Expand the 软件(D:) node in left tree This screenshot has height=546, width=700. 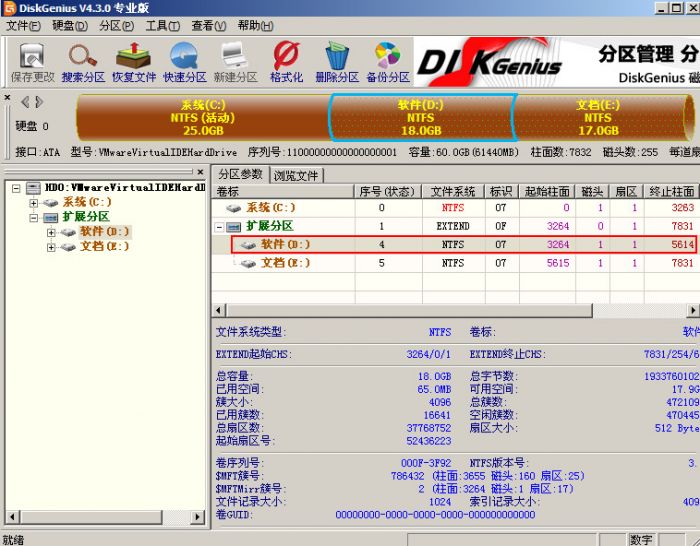click(x=52, y=232)
